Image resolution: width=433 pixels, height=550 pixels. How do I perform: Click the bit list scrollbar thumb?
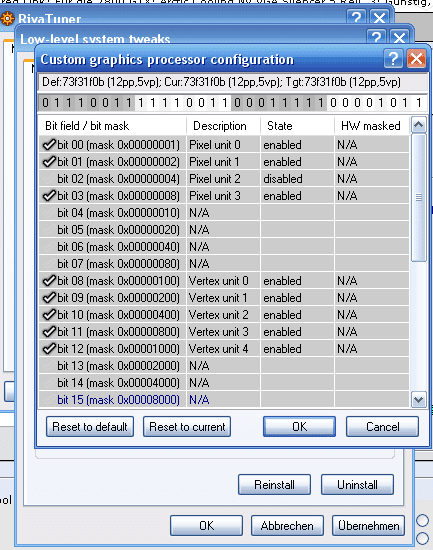(x=419, y=197)
